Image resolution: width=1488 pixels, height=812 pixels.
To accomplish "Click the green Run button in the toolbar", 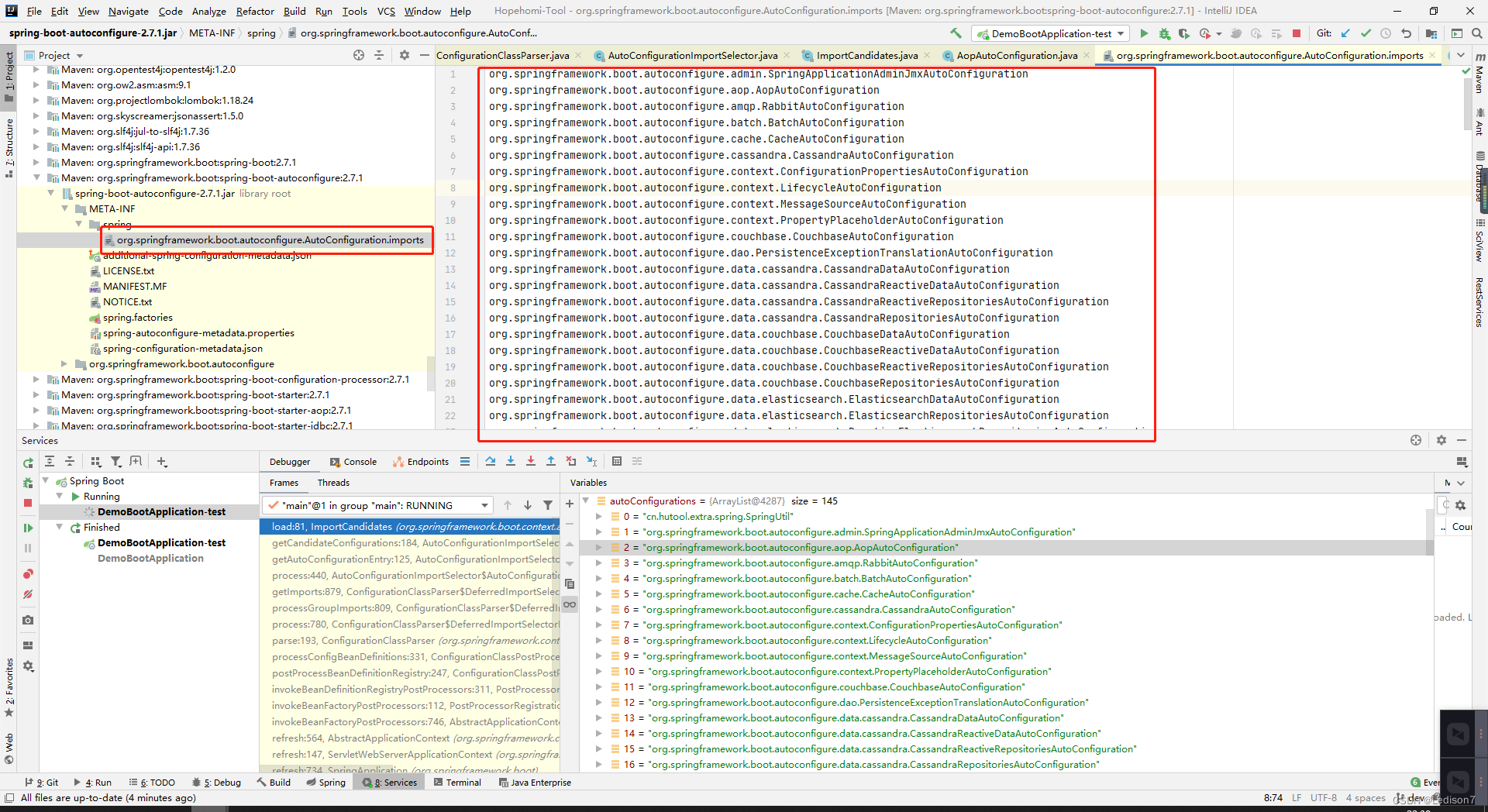I will pyautogui.click(x=1144, y=33).
